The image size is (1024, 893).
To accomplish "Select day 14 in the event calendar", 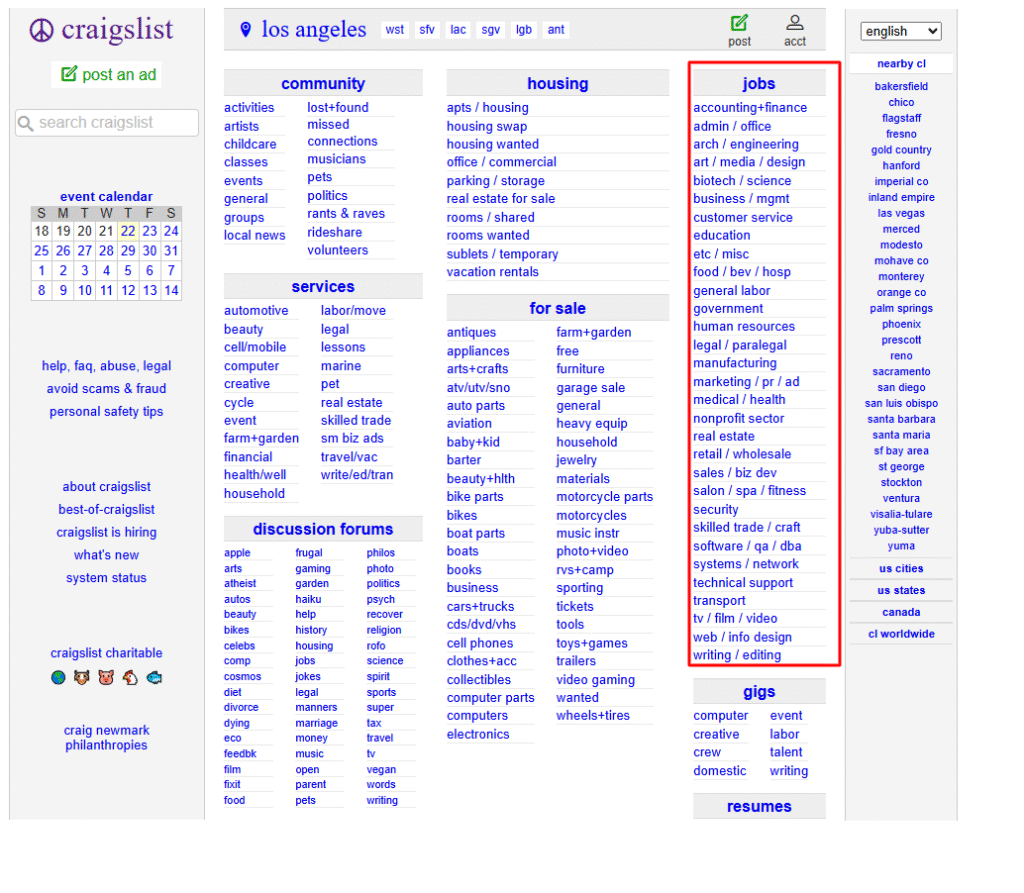I will click(171, 291).
